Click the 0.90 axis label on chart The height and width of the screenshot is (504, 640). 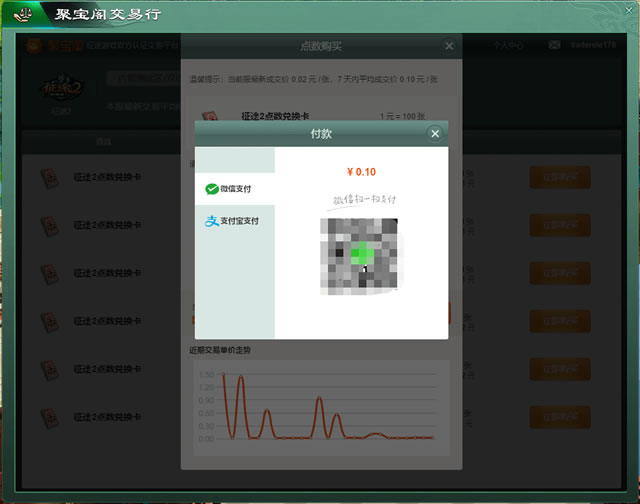(x=206, y=400)
